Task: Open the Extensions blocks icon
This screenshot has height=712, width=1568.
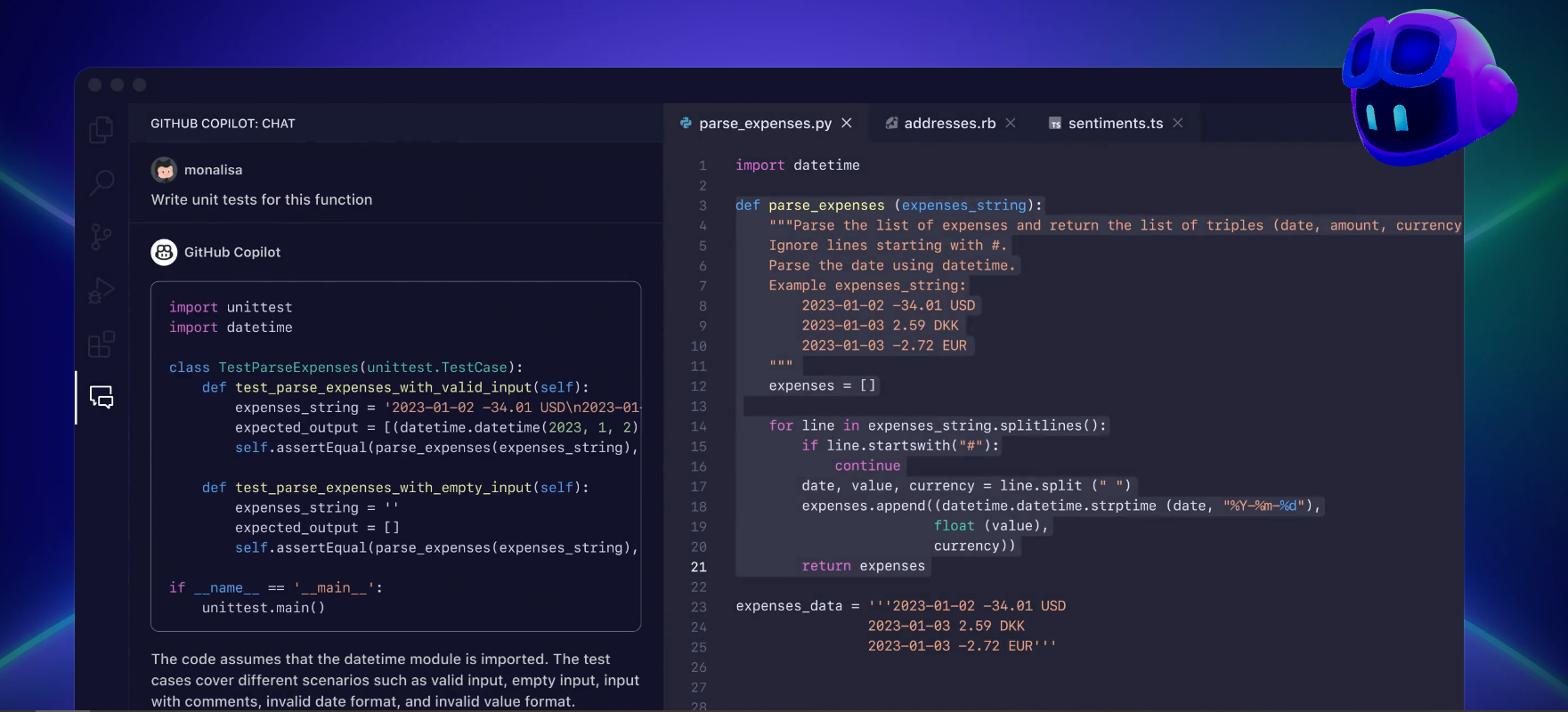Action: click(x=102, y=344)
